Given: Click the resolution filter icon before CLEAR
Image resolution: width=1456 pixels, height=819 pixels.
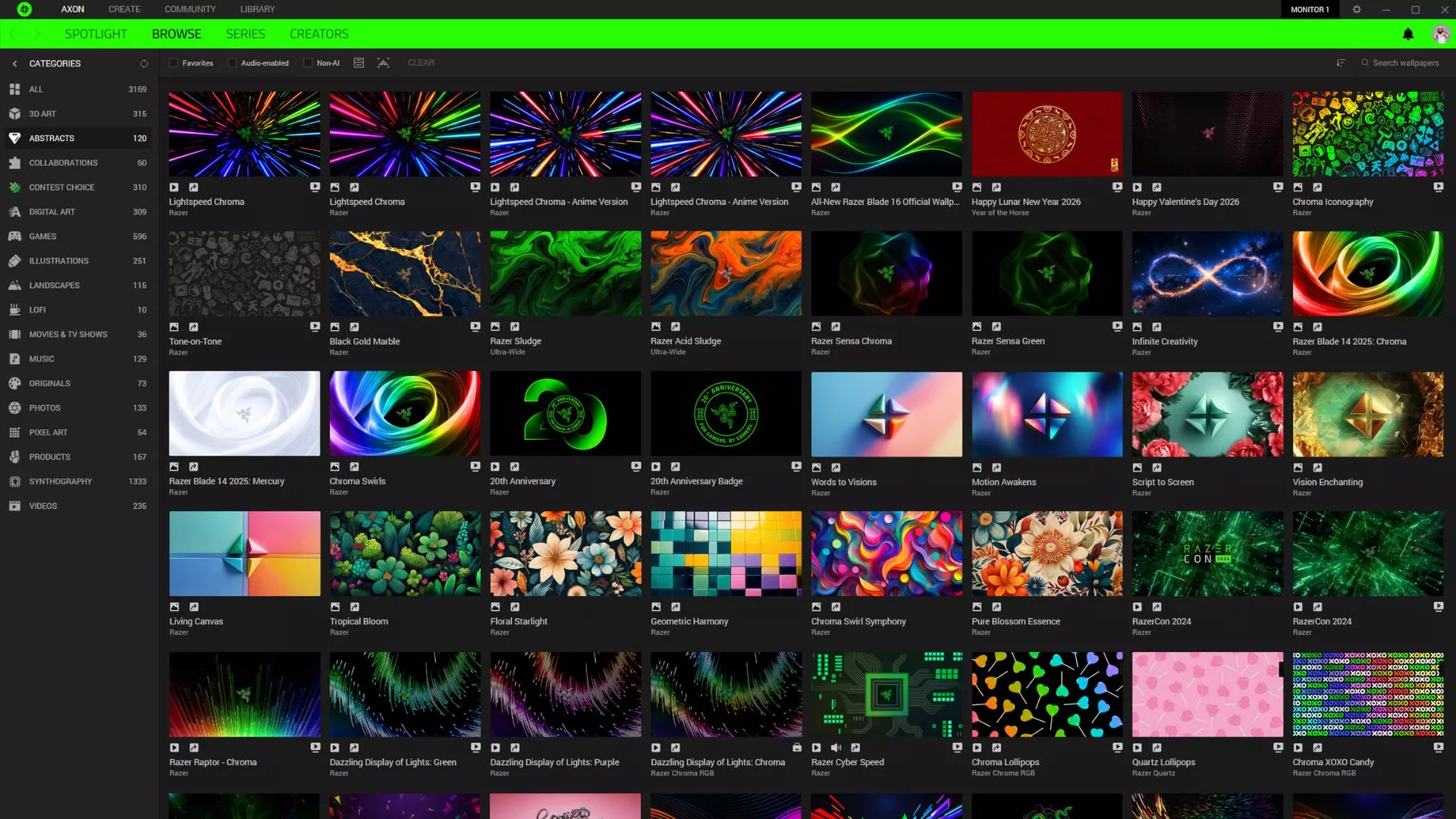Looking at the screenshot, I should click(x=383, y=63).
